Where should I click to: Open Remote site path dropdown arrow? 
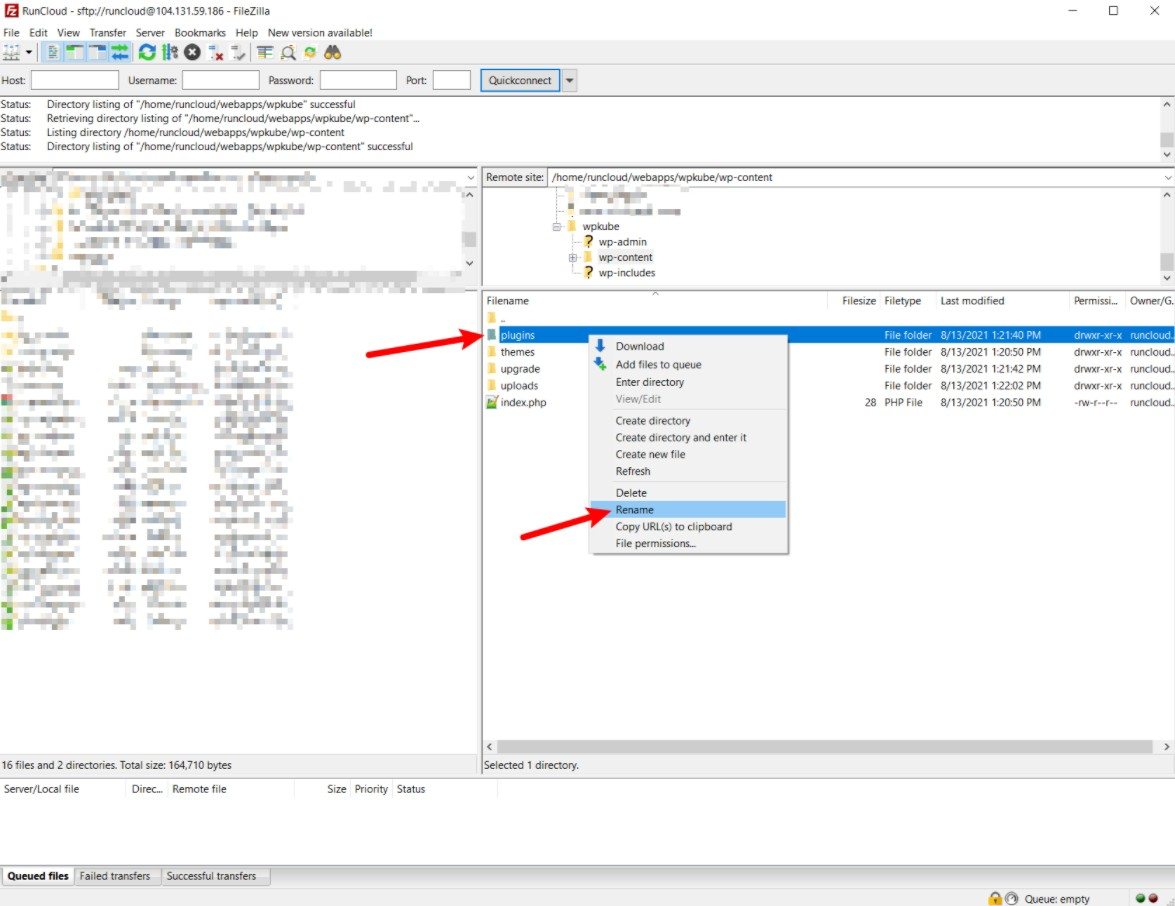(x=1168, y=178)
